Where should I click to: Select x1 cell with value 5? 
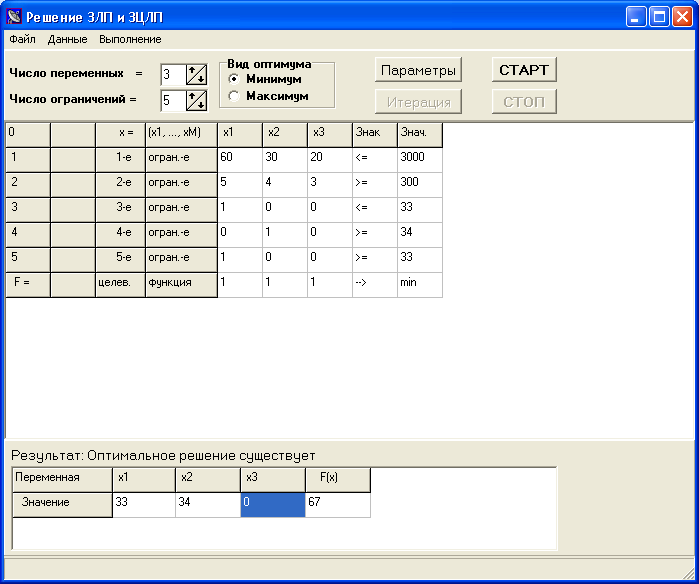[x=240, y=185]
